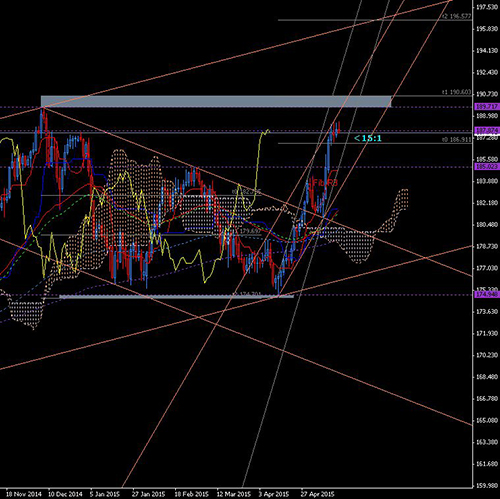Click the 't2 196.577' level label
This screenshot has width=500, height=499.
click(457, 16)
